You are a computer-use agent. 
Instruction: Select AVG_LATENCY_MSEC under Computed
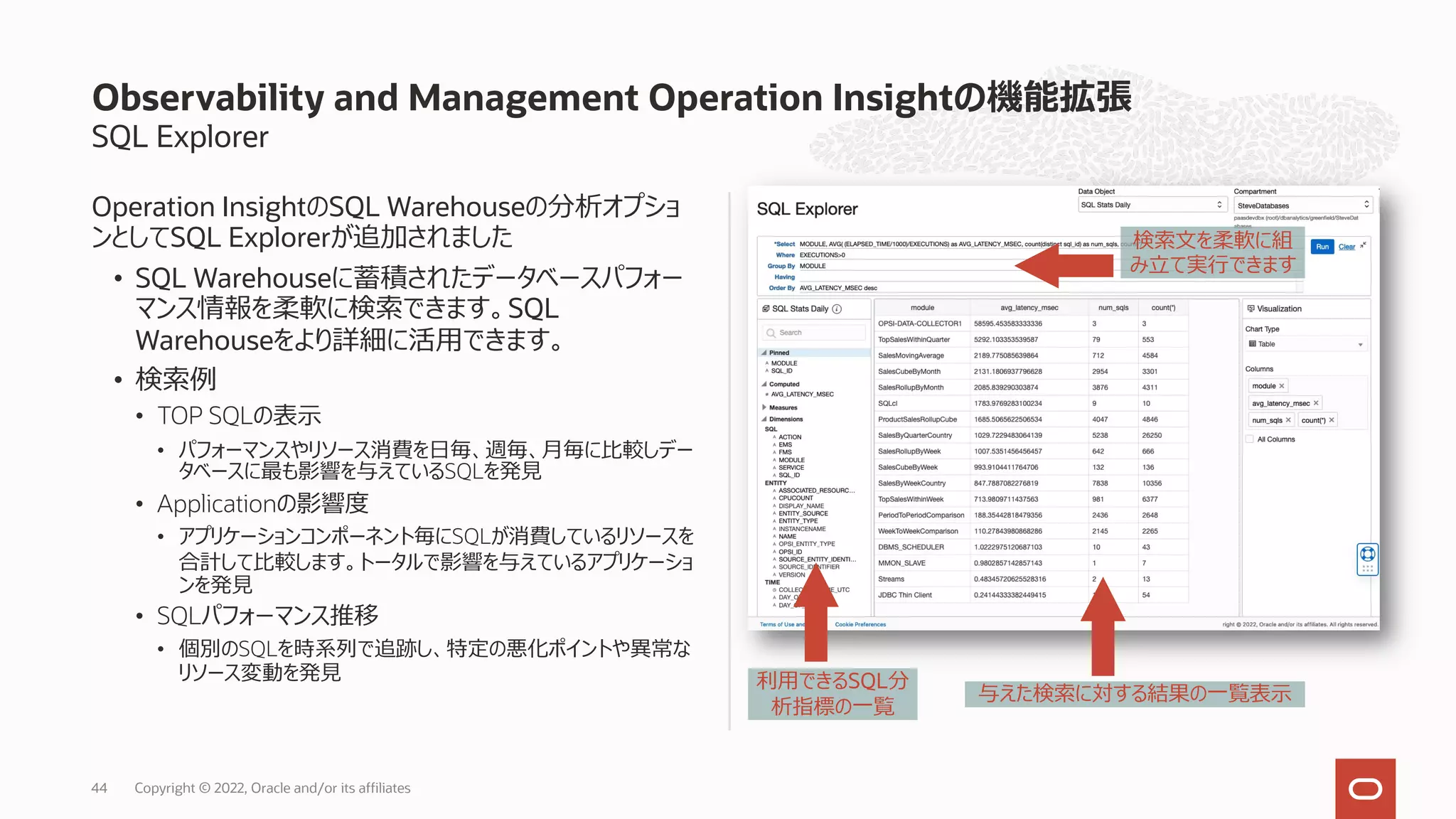click(802, 395)
